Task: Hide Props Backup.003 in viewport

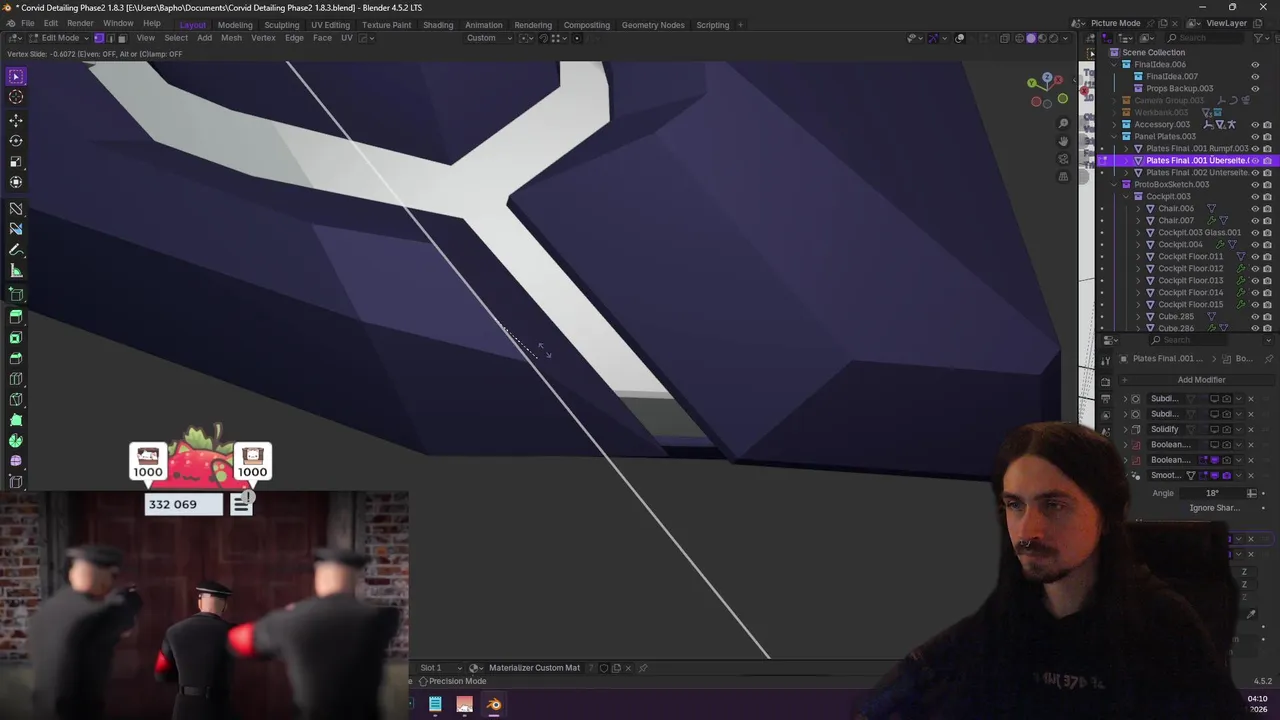Action: 1255,88
